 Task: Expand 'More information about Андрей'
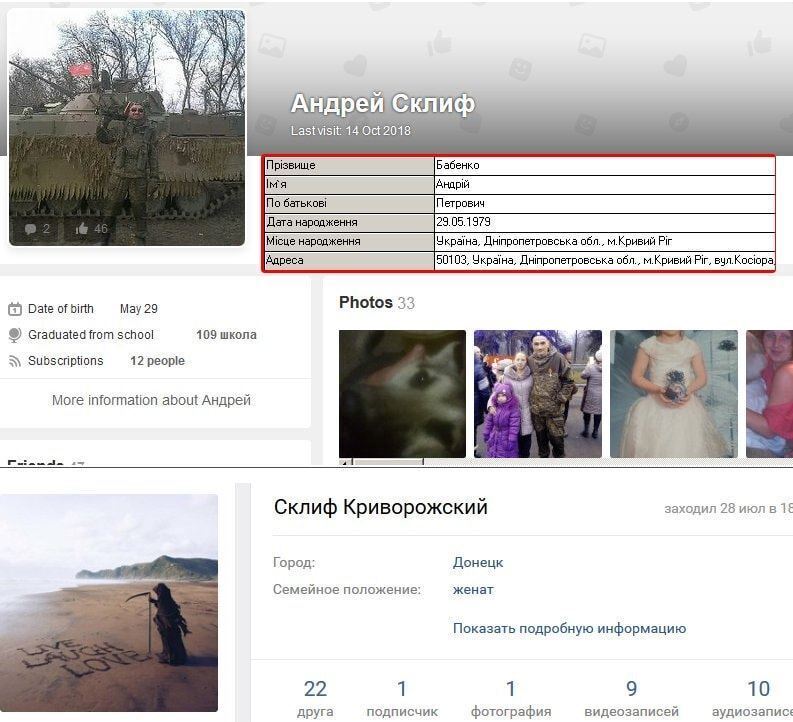click(151, 400)
